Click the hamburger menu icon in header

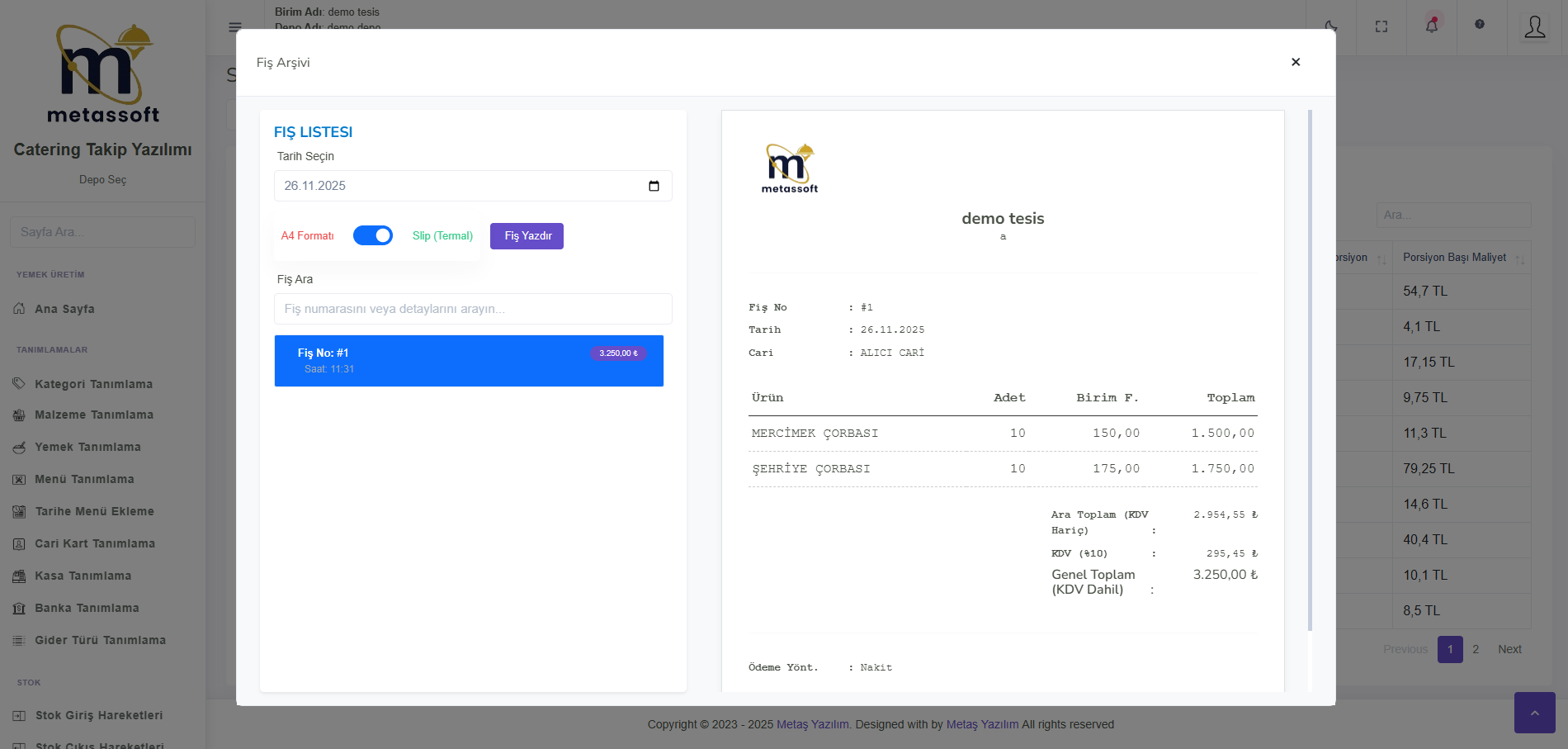(235, 26)
